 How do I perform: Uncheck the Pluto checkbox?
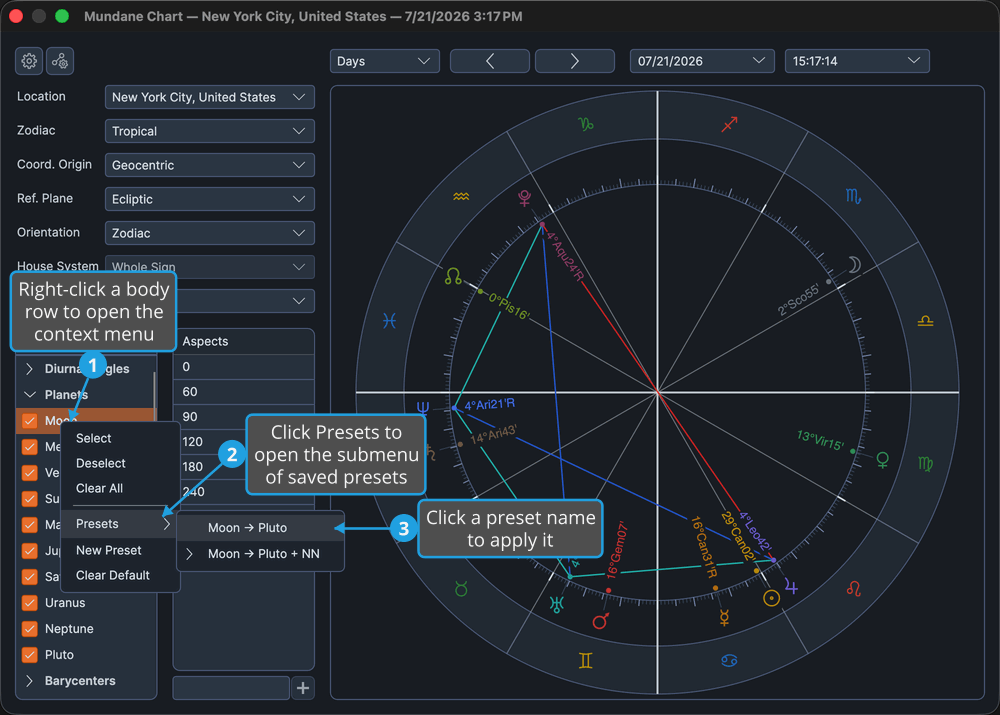point(29,655)
